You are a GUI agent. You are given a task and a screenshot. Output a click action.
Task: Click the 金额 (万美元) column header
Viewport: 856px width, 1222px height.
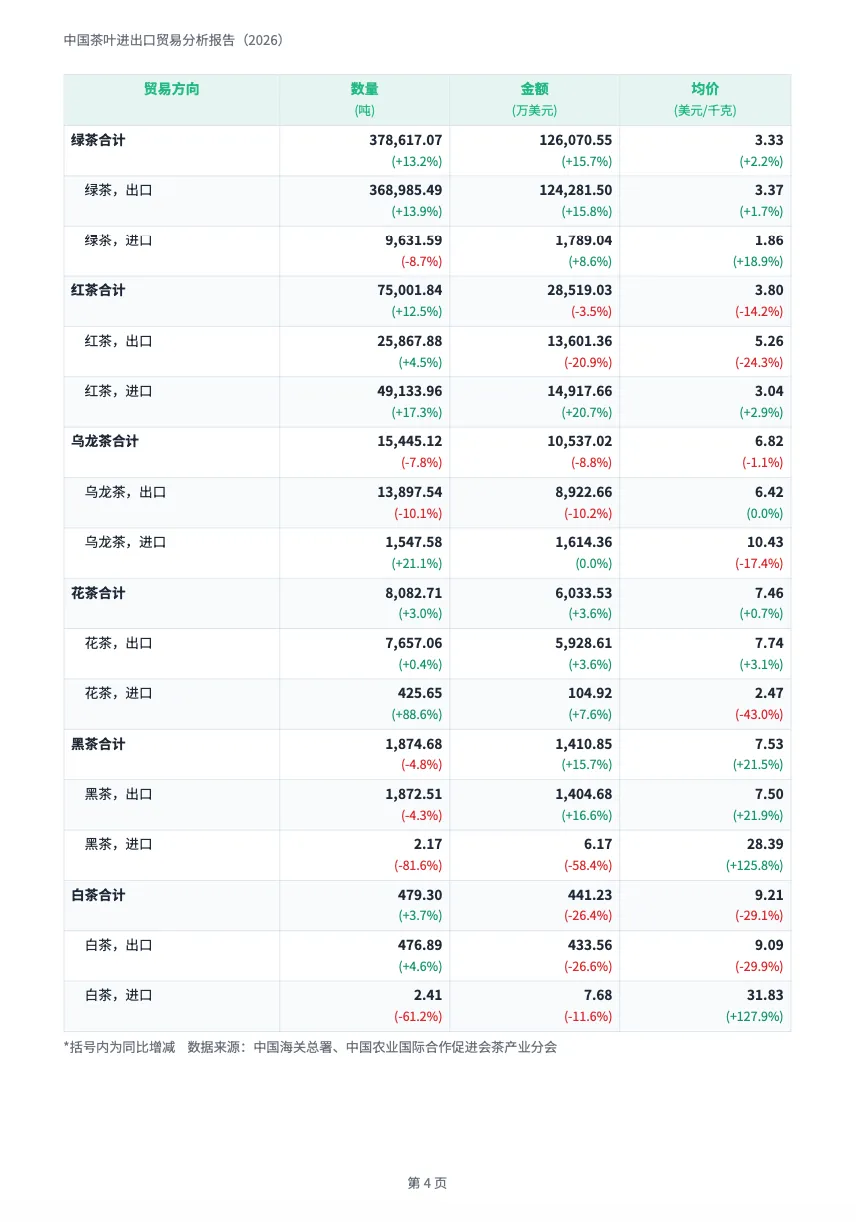534,100
